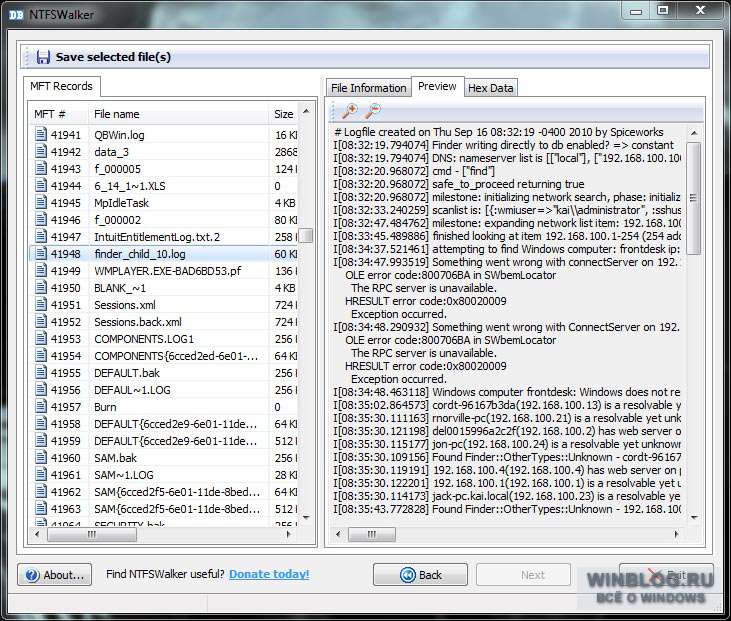
Task: Open the File Information tab
Action: click(368, 88)
